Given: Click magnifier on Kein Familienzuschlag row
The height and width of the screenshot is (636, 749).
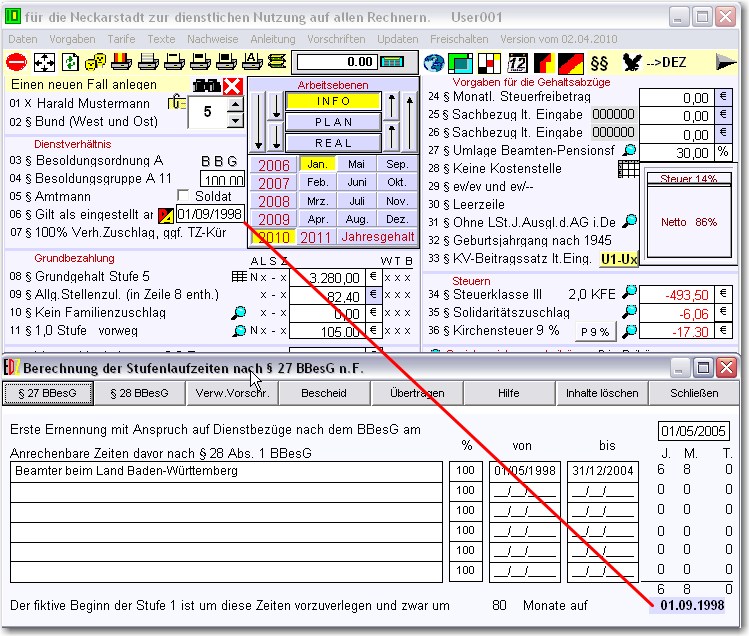Looking at the screenshot, I should (238, 313).
